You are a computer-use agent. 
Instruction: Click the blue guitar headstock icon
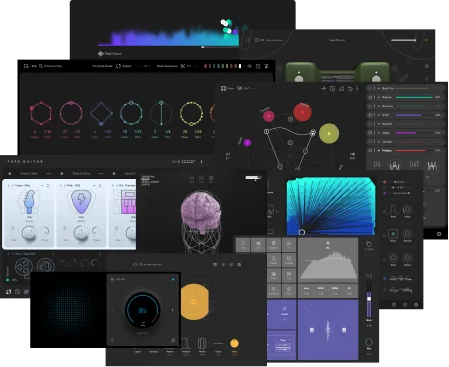[x=29, y=202]
